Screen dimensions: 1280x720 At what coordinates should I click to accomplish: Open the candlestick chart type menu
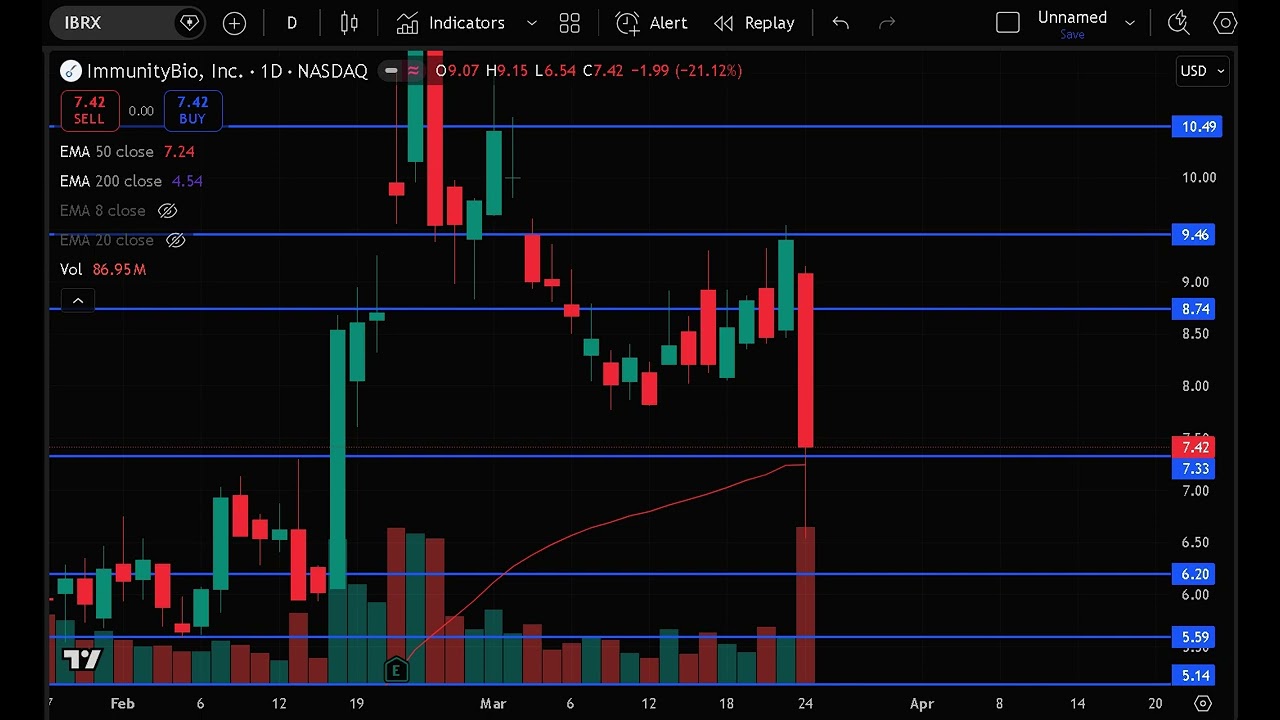(349, 23)
